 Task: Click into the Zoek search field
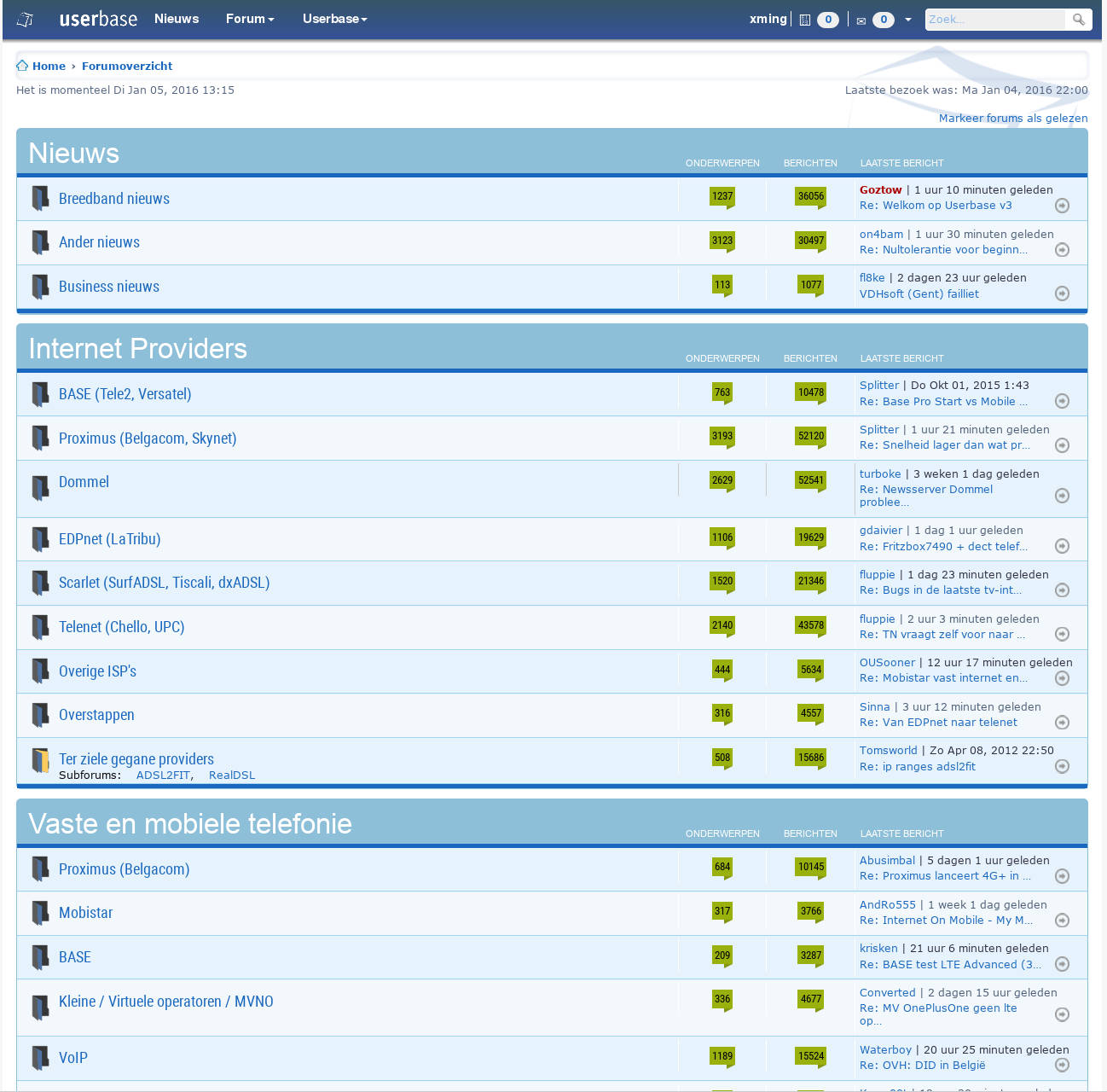(x=994, y=19)
